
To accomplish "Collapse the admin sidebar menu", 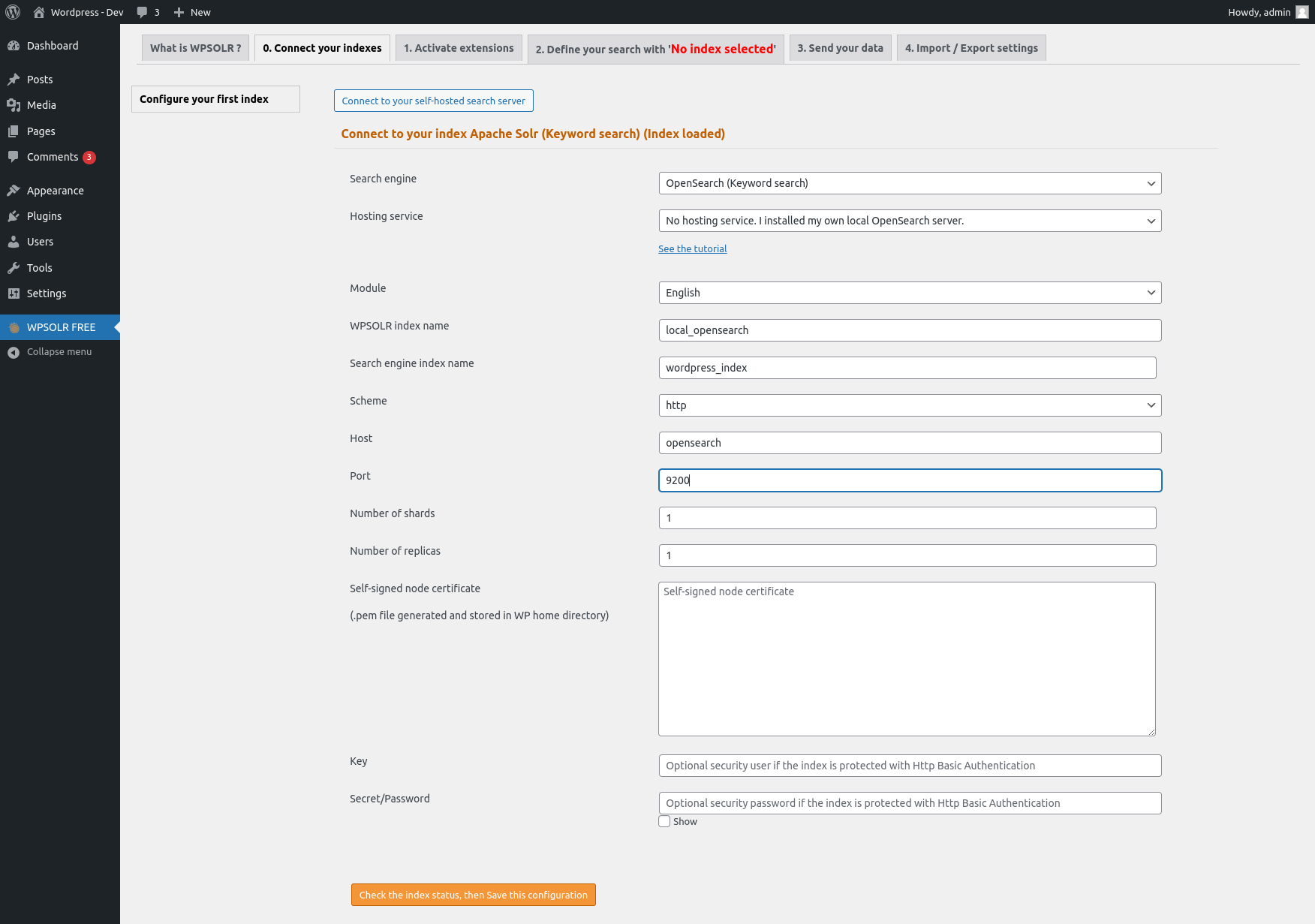I will pyautogui.click(x=60, y=352).
